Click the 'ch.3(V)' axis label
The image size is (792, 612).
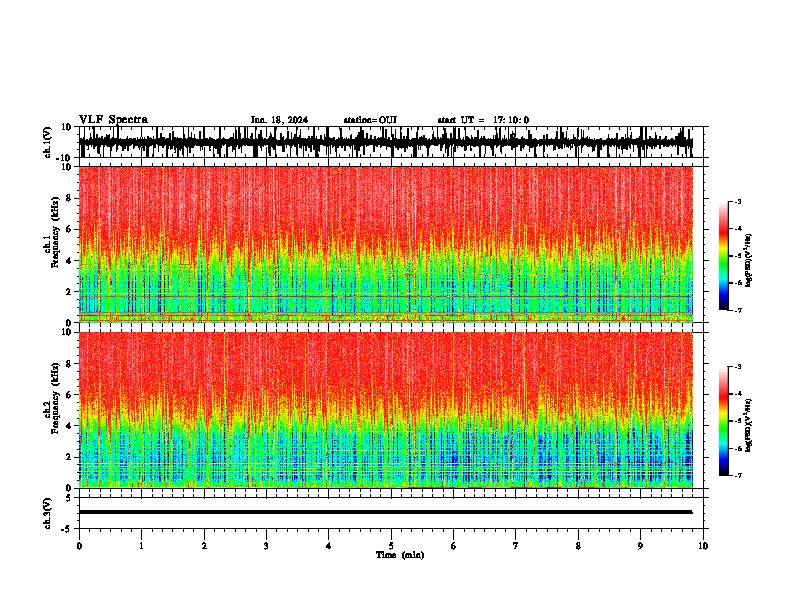pos(48,513)
